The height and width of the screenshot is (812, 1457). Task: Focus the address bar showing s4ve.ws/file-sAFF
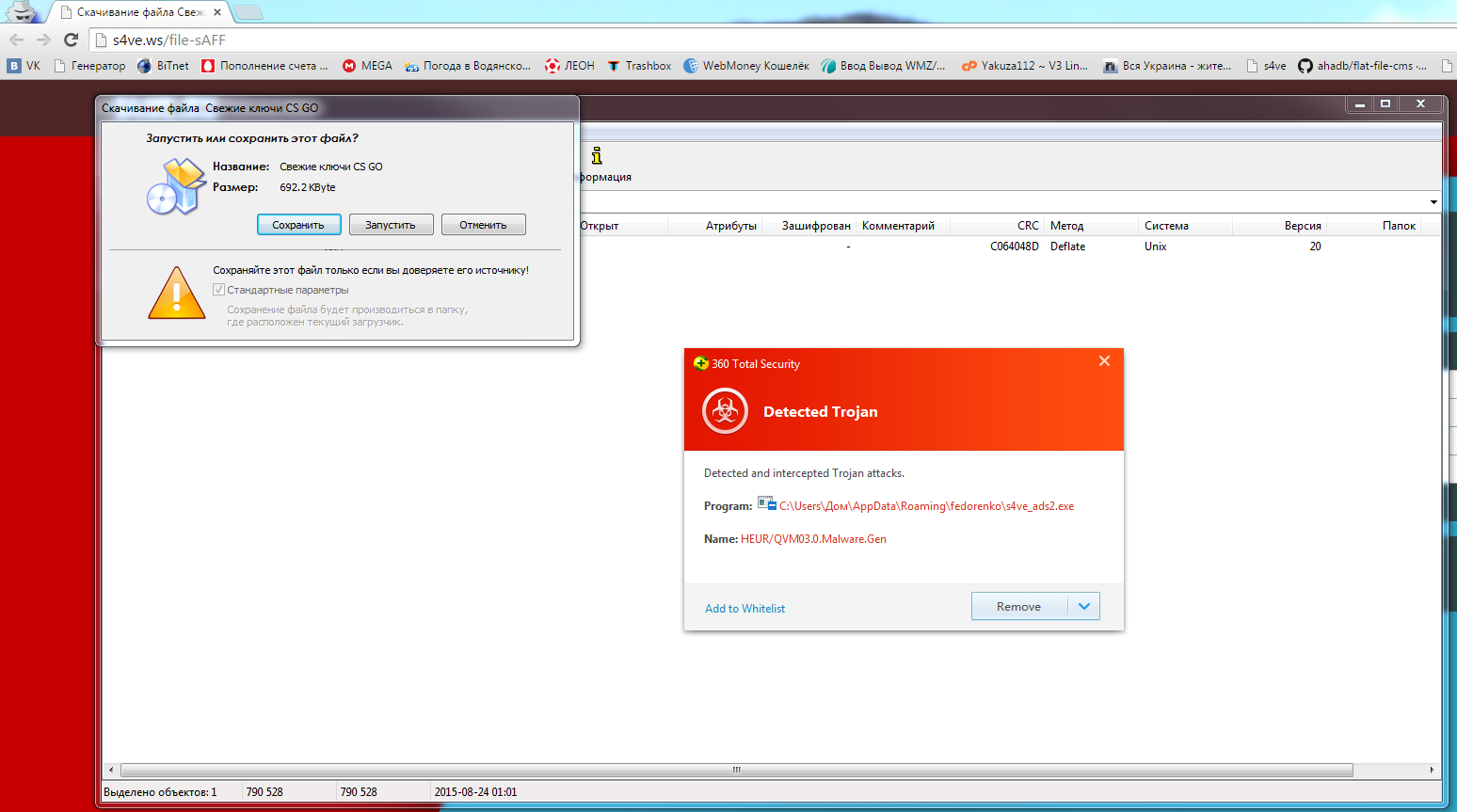(772, 40)
